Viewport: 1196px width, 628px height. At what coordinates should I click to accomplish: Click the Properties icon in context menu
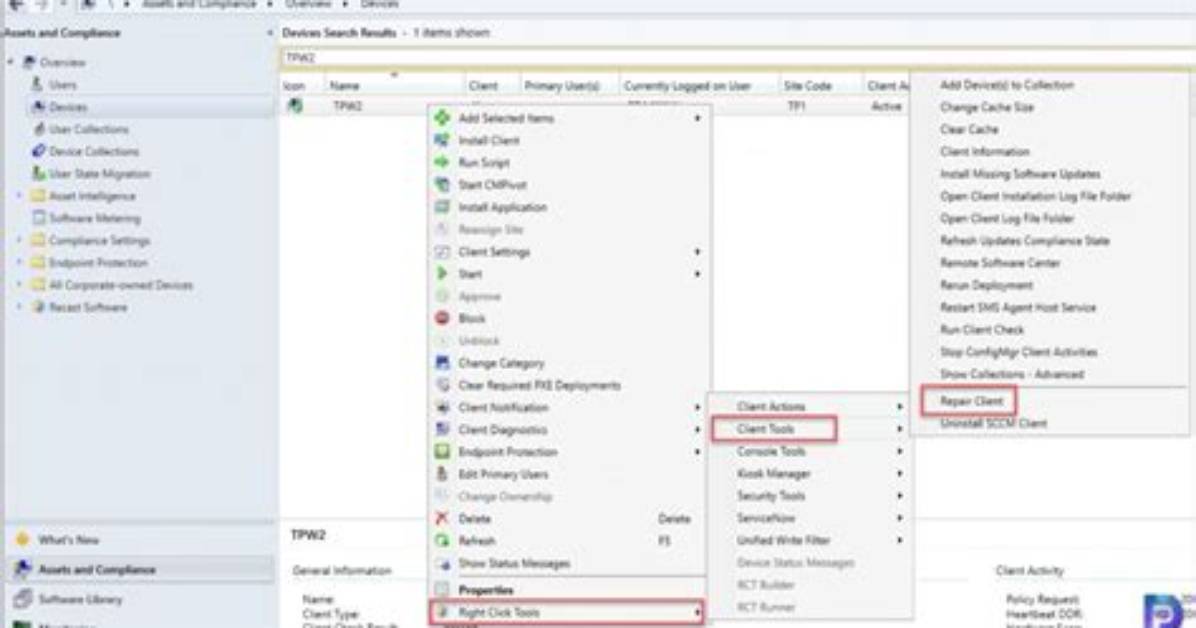coord(442,589)
